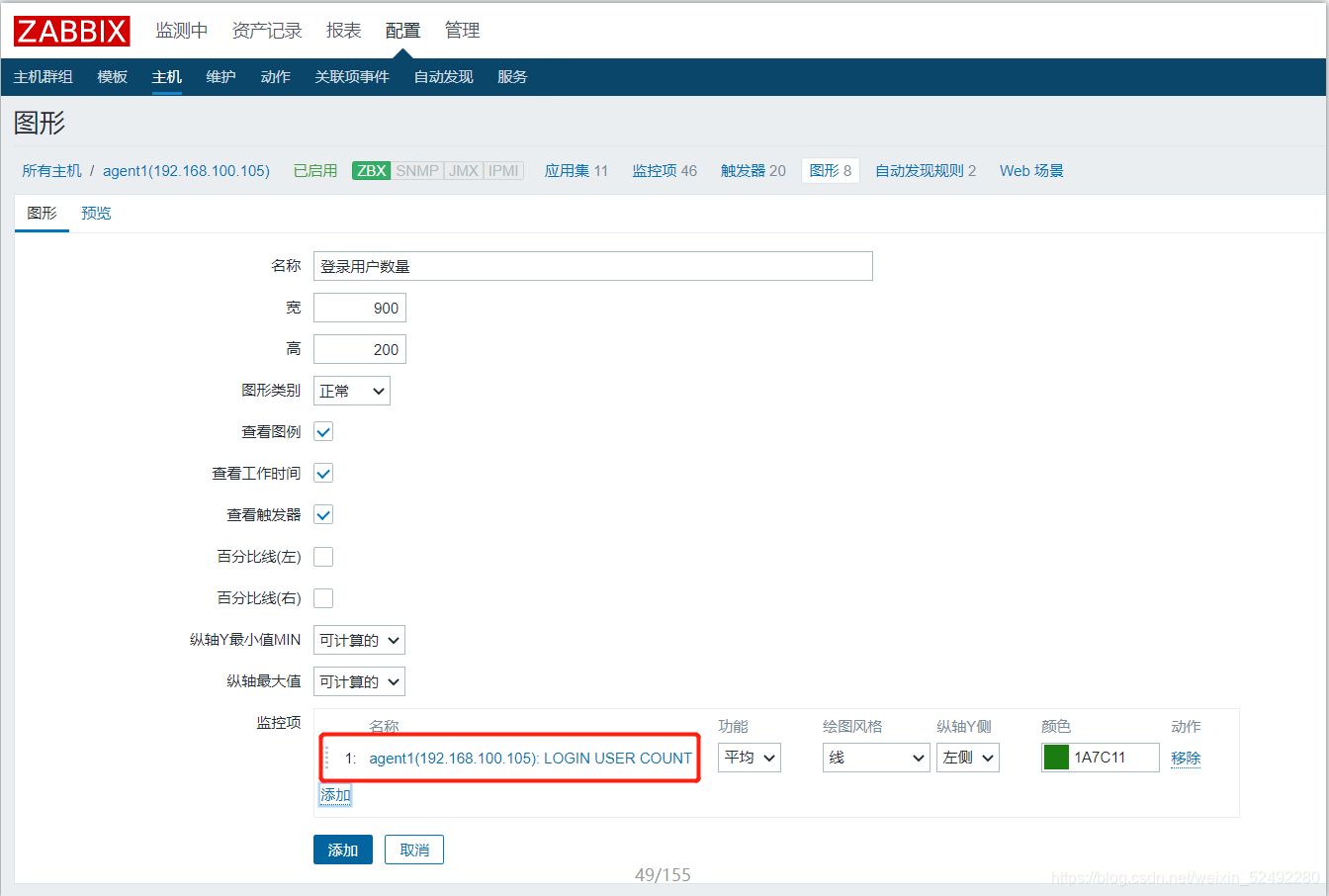The image size is (1329, 896).
Task: Click the SNMP availability badge
Action: (x=417, y=170)
